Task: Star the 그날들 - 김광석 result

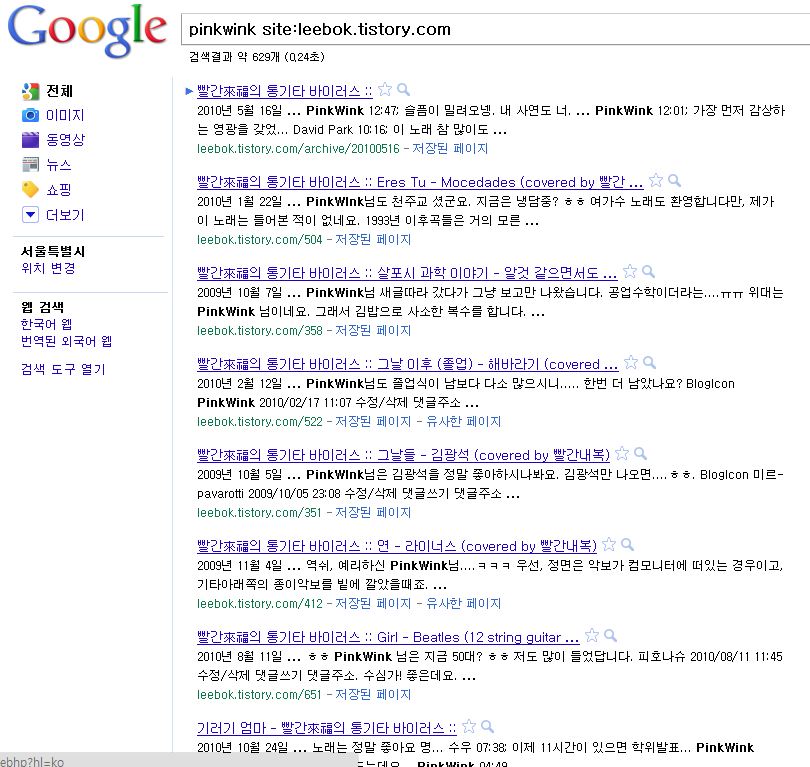Action: 622,453
